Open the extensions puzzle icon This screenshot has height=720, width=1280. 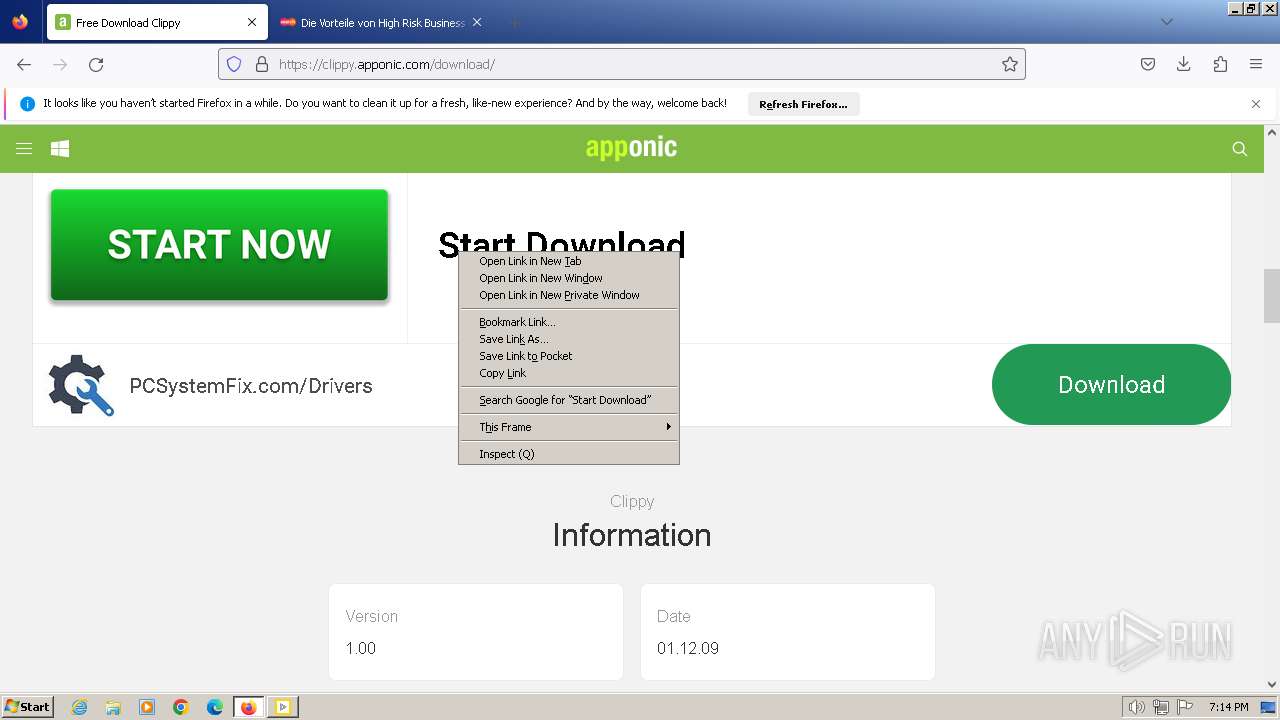[1220, 64]
